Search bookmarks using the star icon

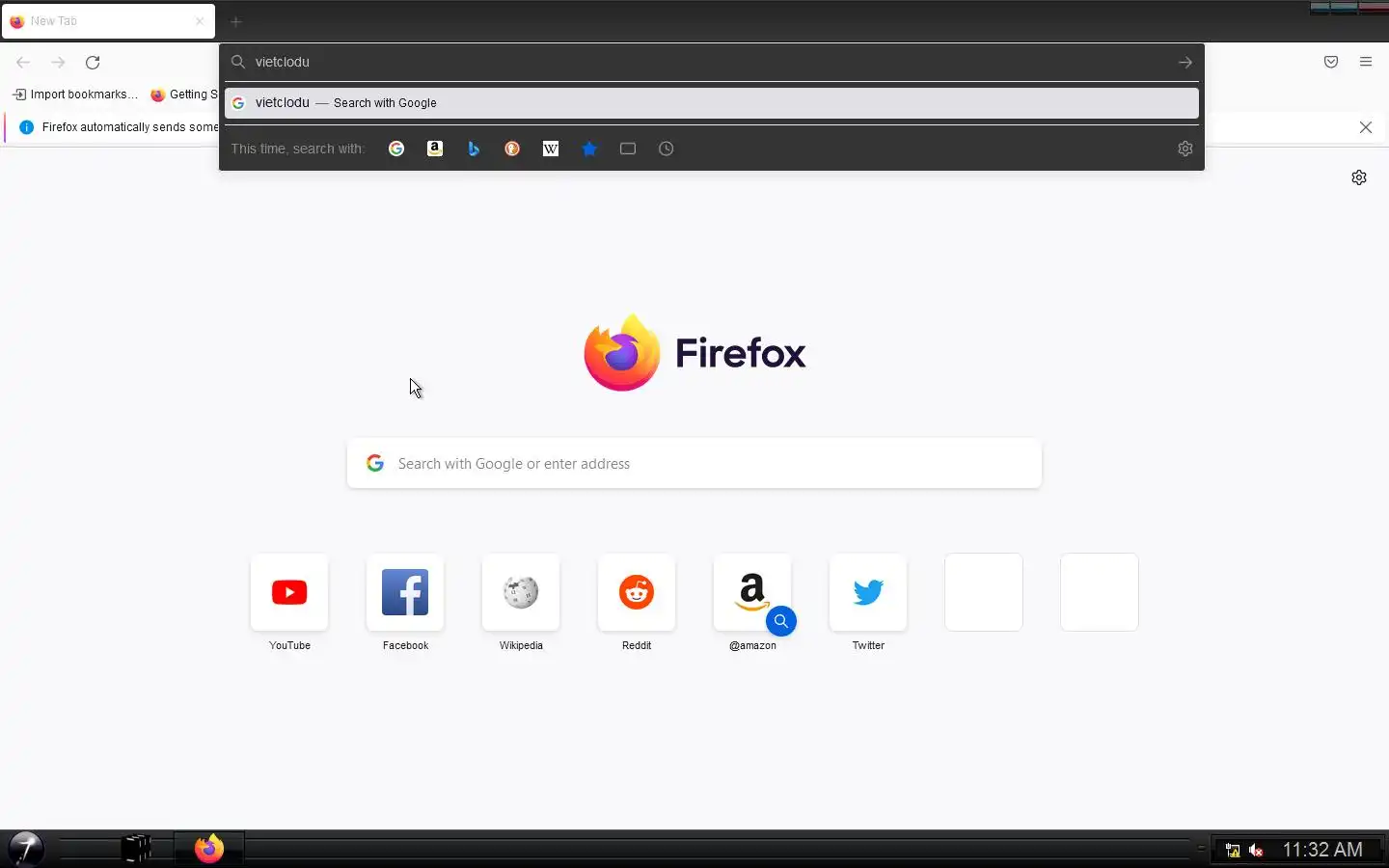click(x=589, y=149)
